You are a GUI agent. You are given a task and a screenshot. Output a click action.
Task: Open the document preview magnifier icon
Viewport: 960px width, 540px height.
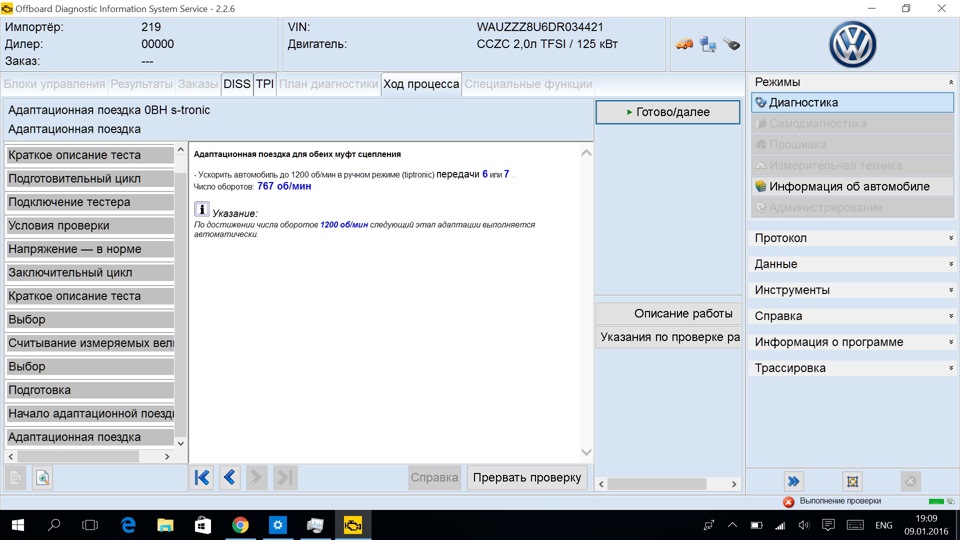pyautogui.click(x=43, y=478)
